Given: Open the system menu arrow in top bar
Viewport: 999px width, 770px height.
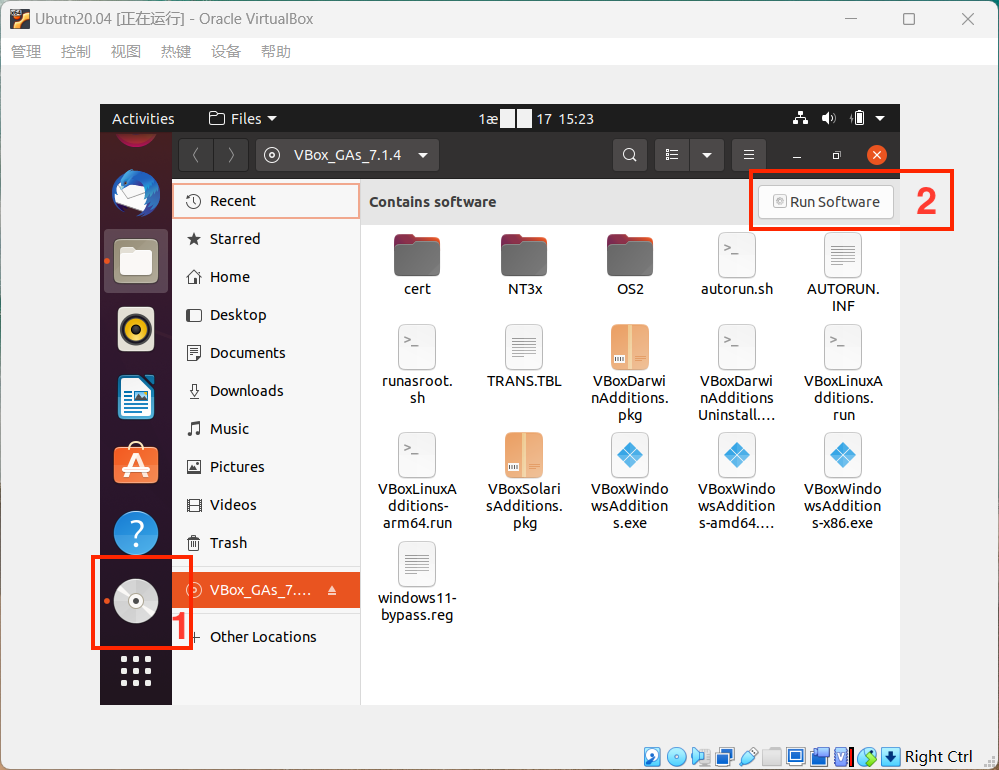Looking at the screenshot, I should pos(880,118).
